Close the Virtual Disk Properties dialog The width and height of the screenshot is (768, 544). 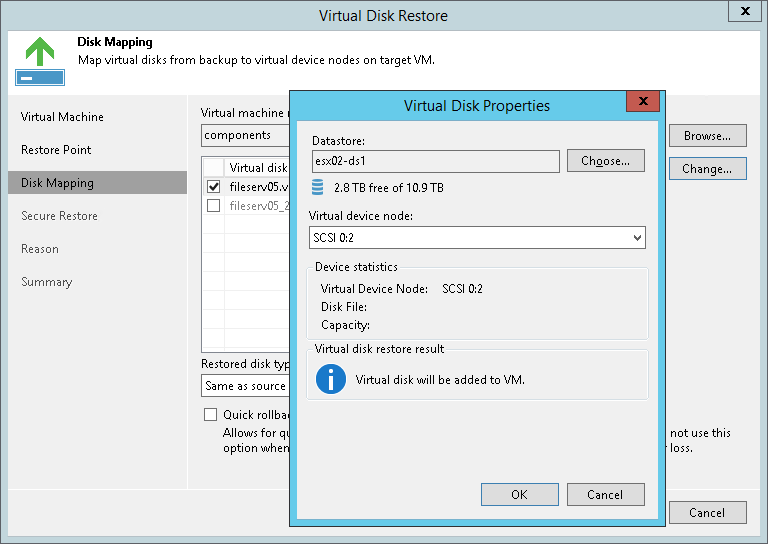tap(641, 103)
